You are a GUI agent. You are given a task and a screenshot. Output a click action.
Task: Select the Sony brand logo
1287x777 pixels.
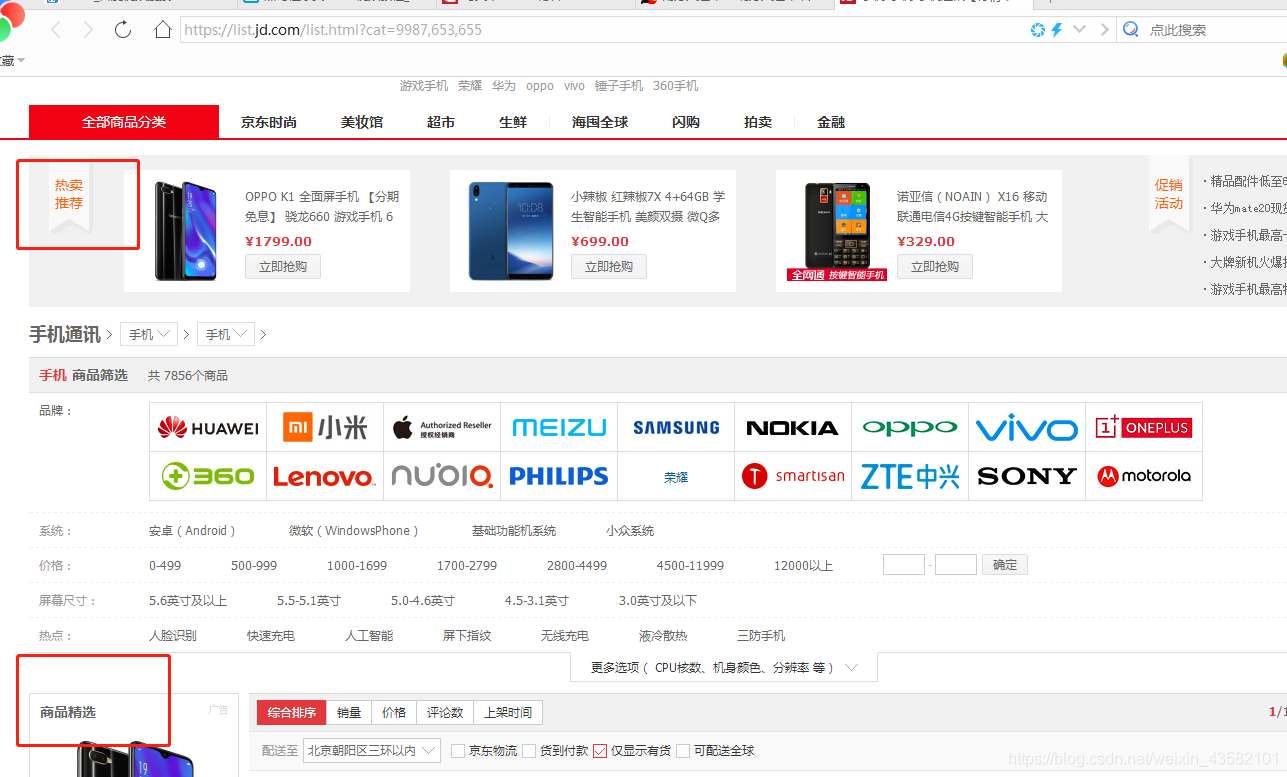[1027, 477]
